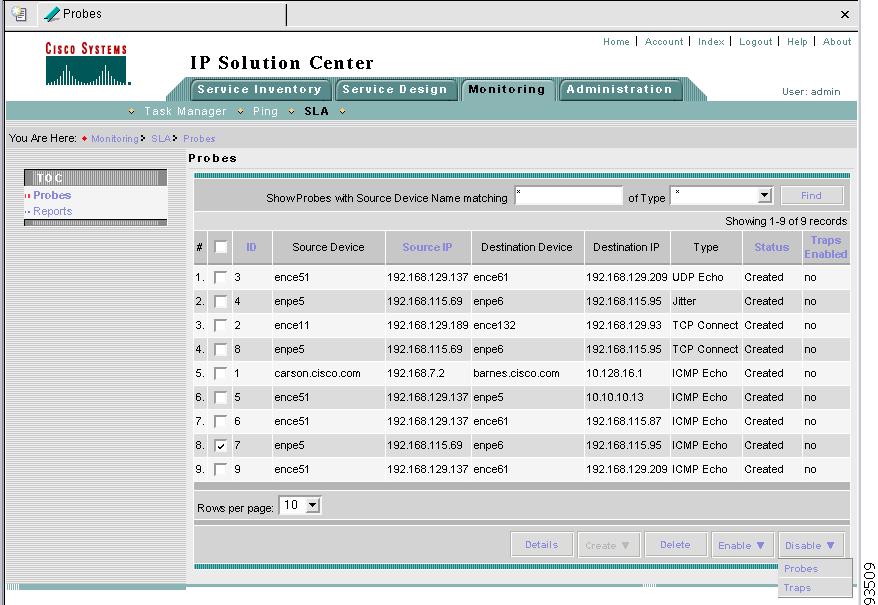Select the checkbox for probe ID 2
The image size is (878, 605).
[221, 325]
